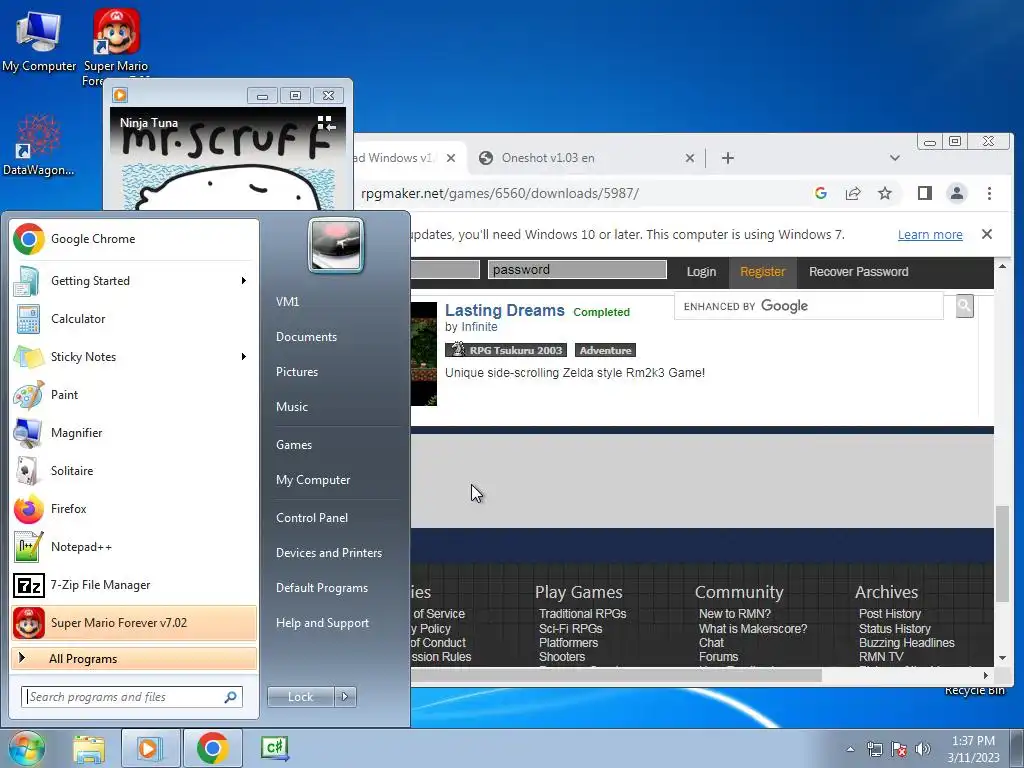Open shutdown options arrow beside Lock
1024x768 pixels.
[x=345, y=697]
